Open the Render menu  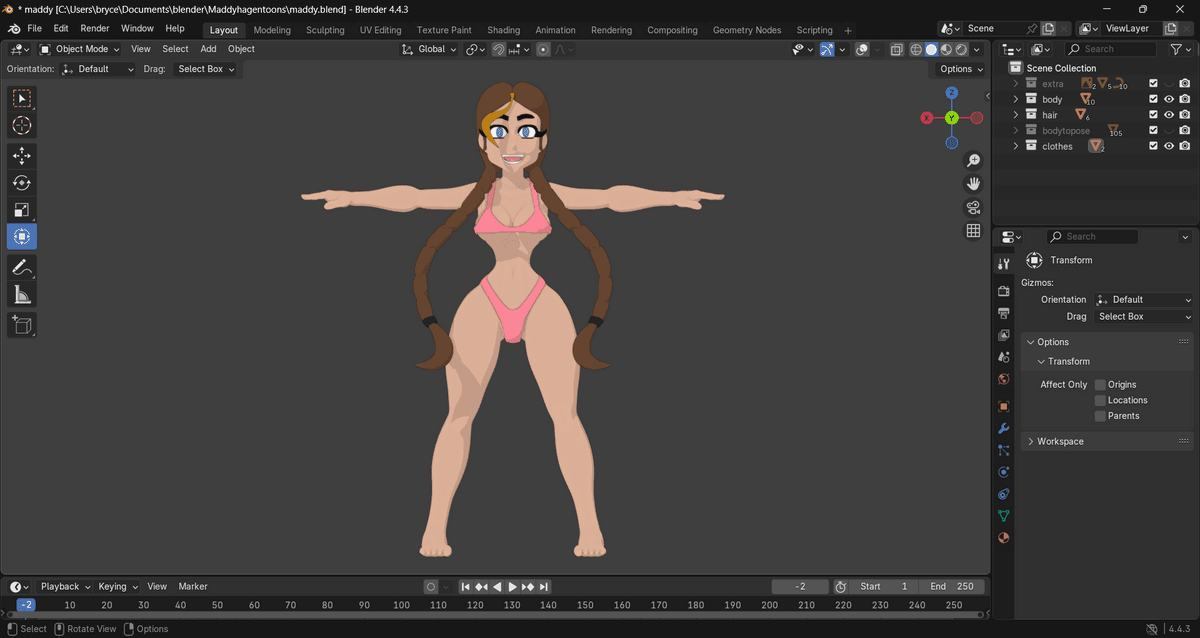coord(95,29)
